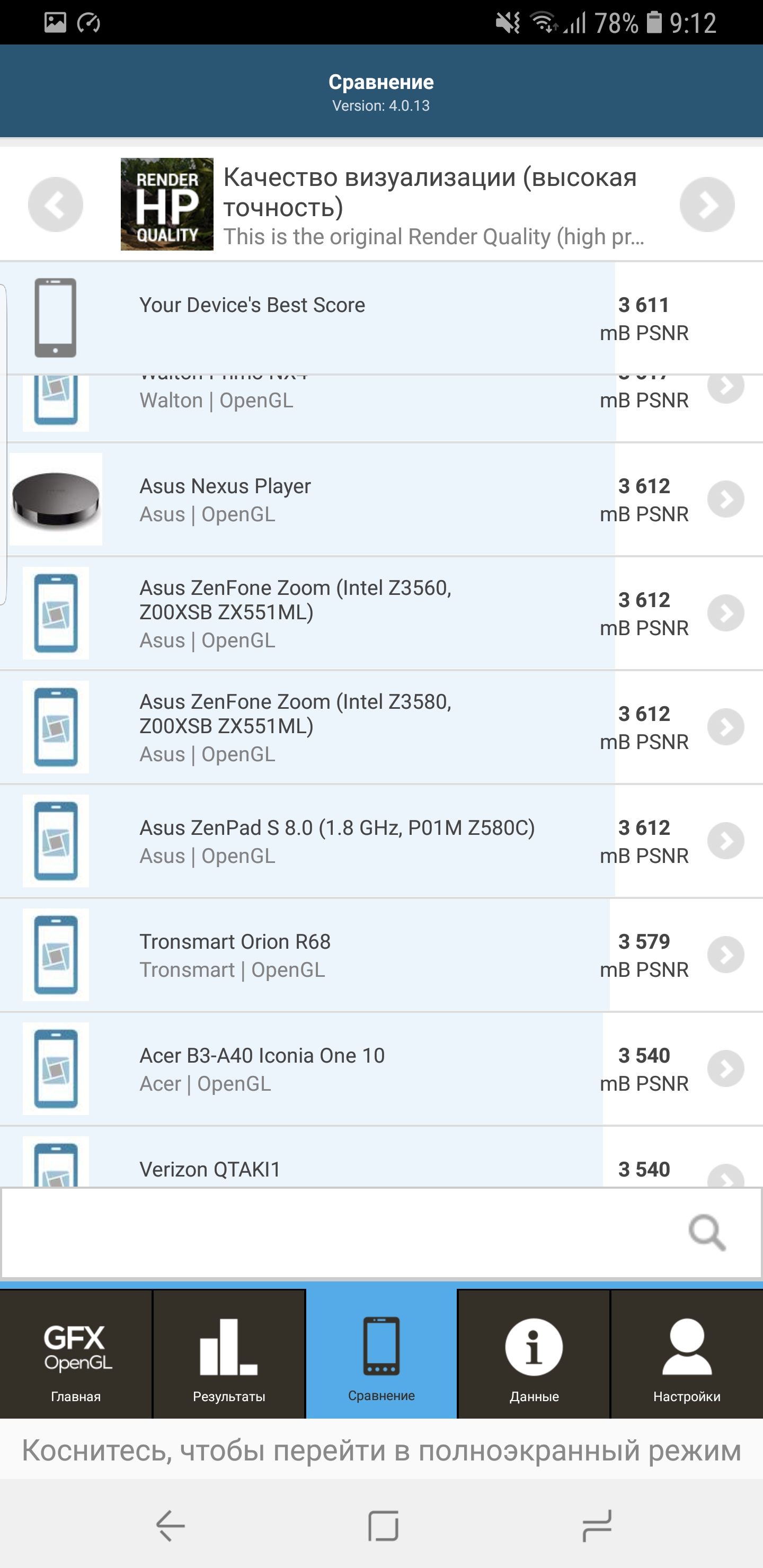Tap the Asus Nexus Player device image

(x=56, y=499)
